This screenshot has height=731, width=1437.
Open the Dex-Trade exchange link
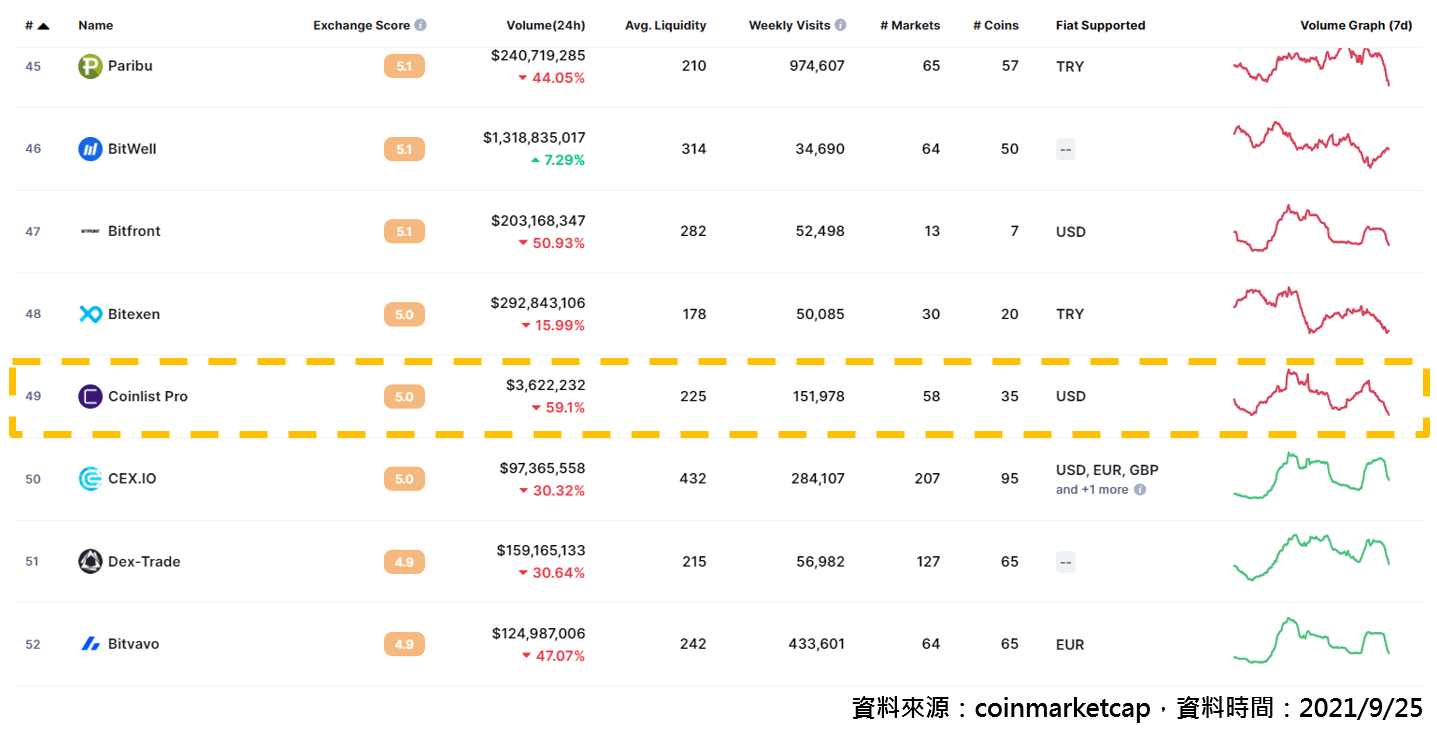coord(144,561)
